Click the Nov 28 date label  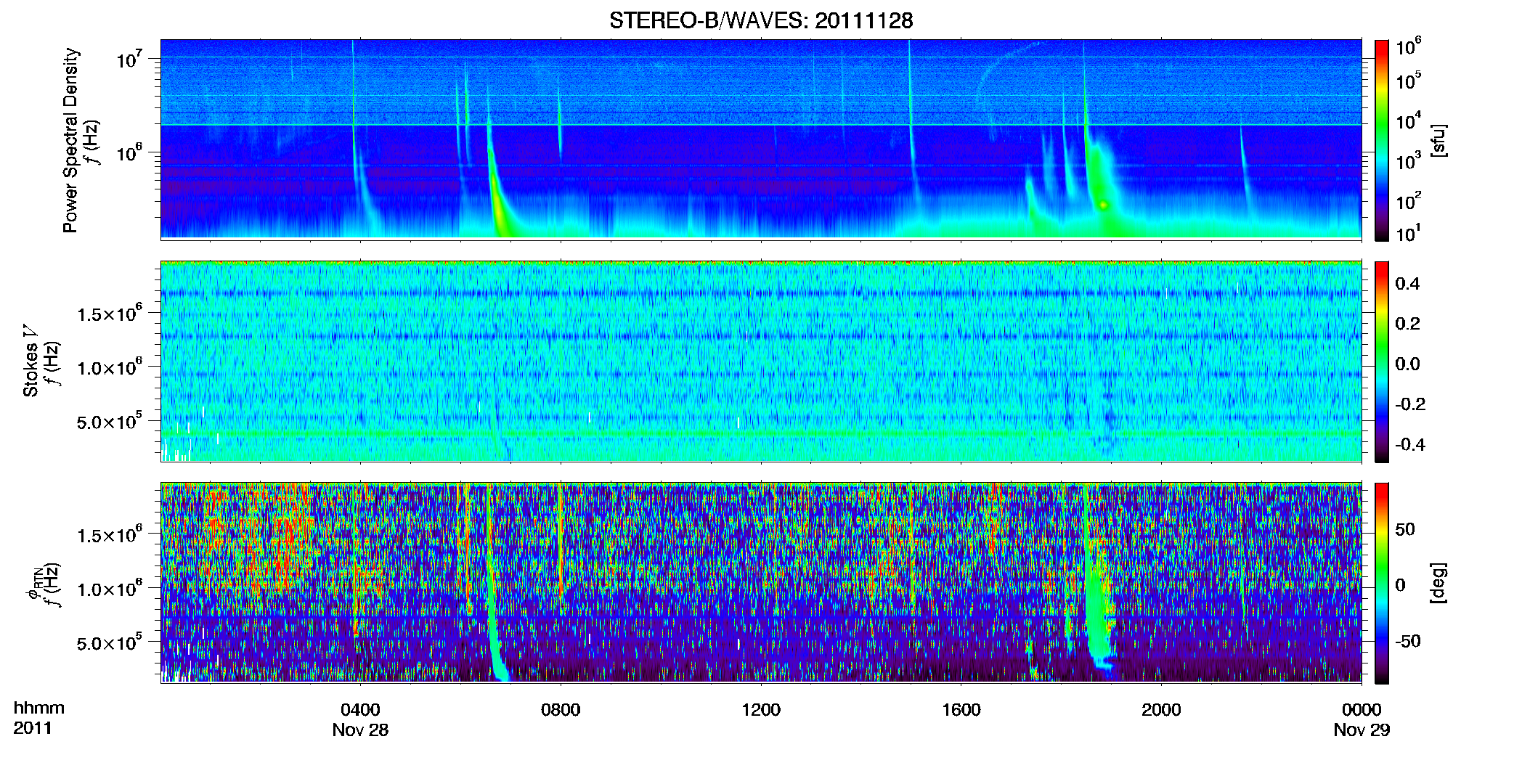360,730
